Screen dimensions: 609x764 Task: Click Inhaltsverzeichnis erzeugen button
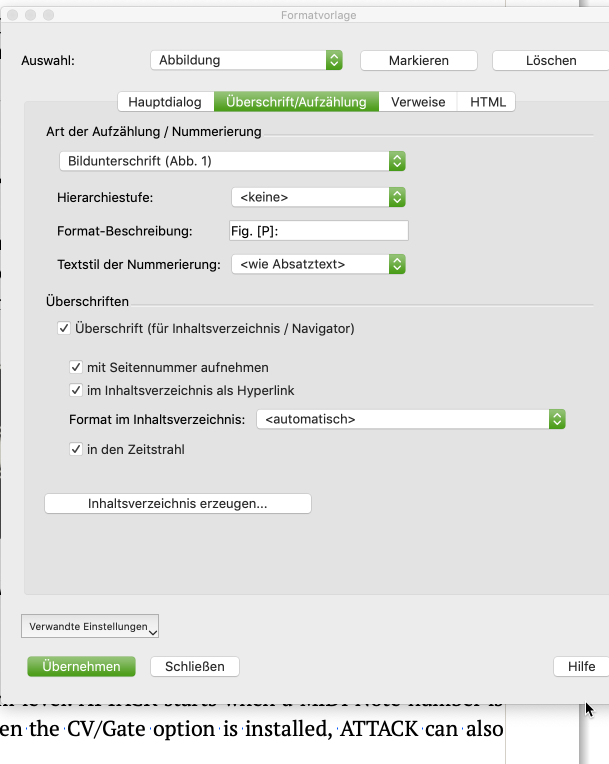point(178,503)
